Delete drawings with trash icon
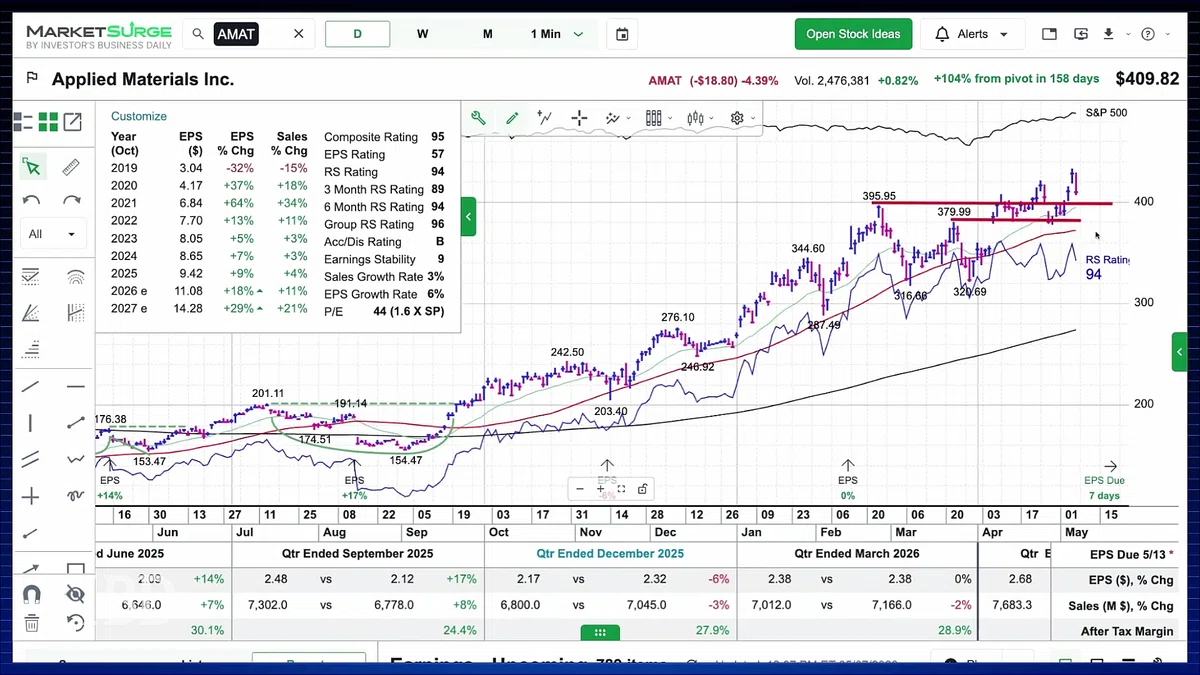Viewport: 1200px width, 675px height. pos(31,623)
